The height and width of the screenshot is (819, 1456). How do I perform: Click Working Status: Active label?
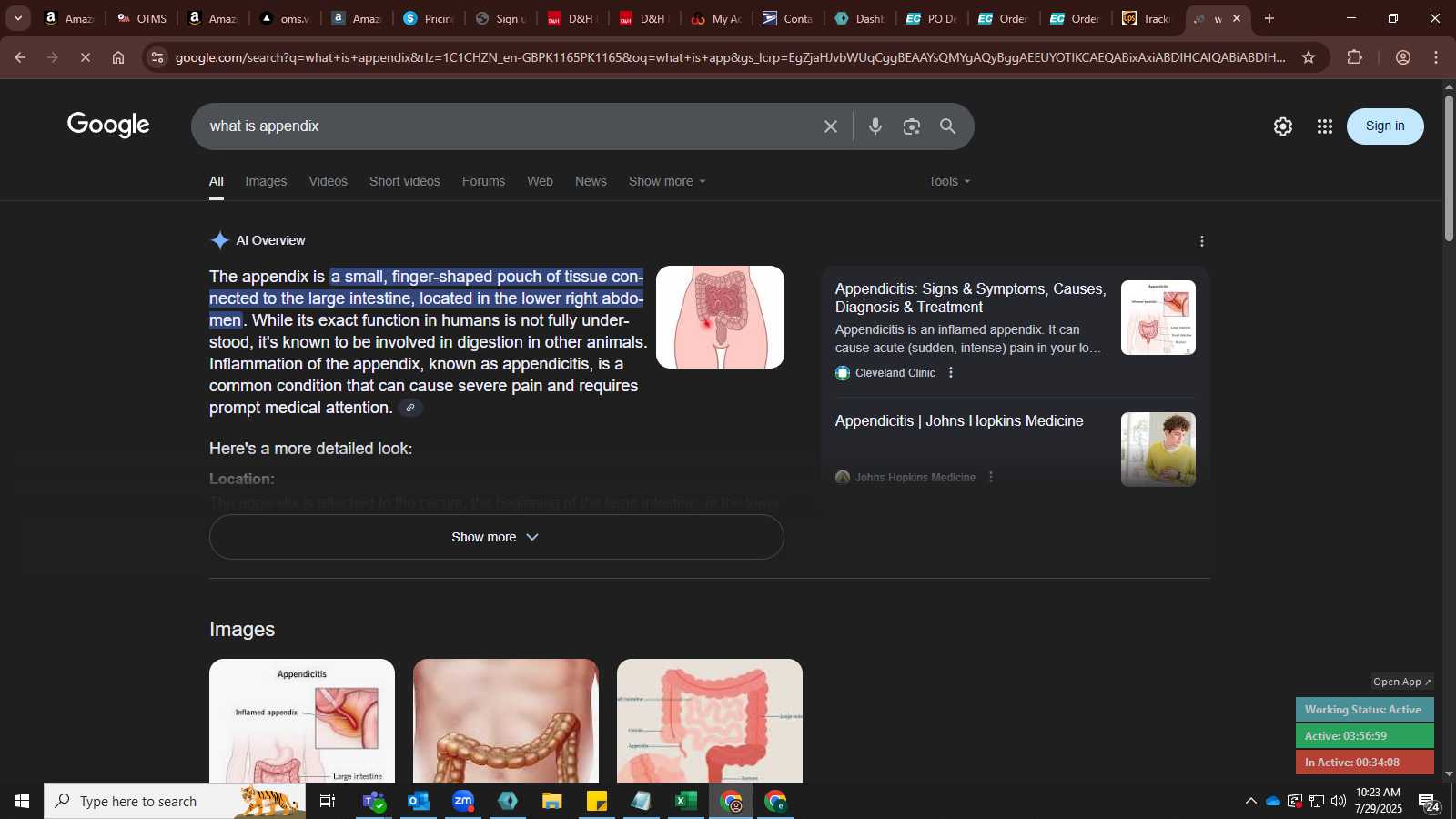click(x=1364, y=710)
